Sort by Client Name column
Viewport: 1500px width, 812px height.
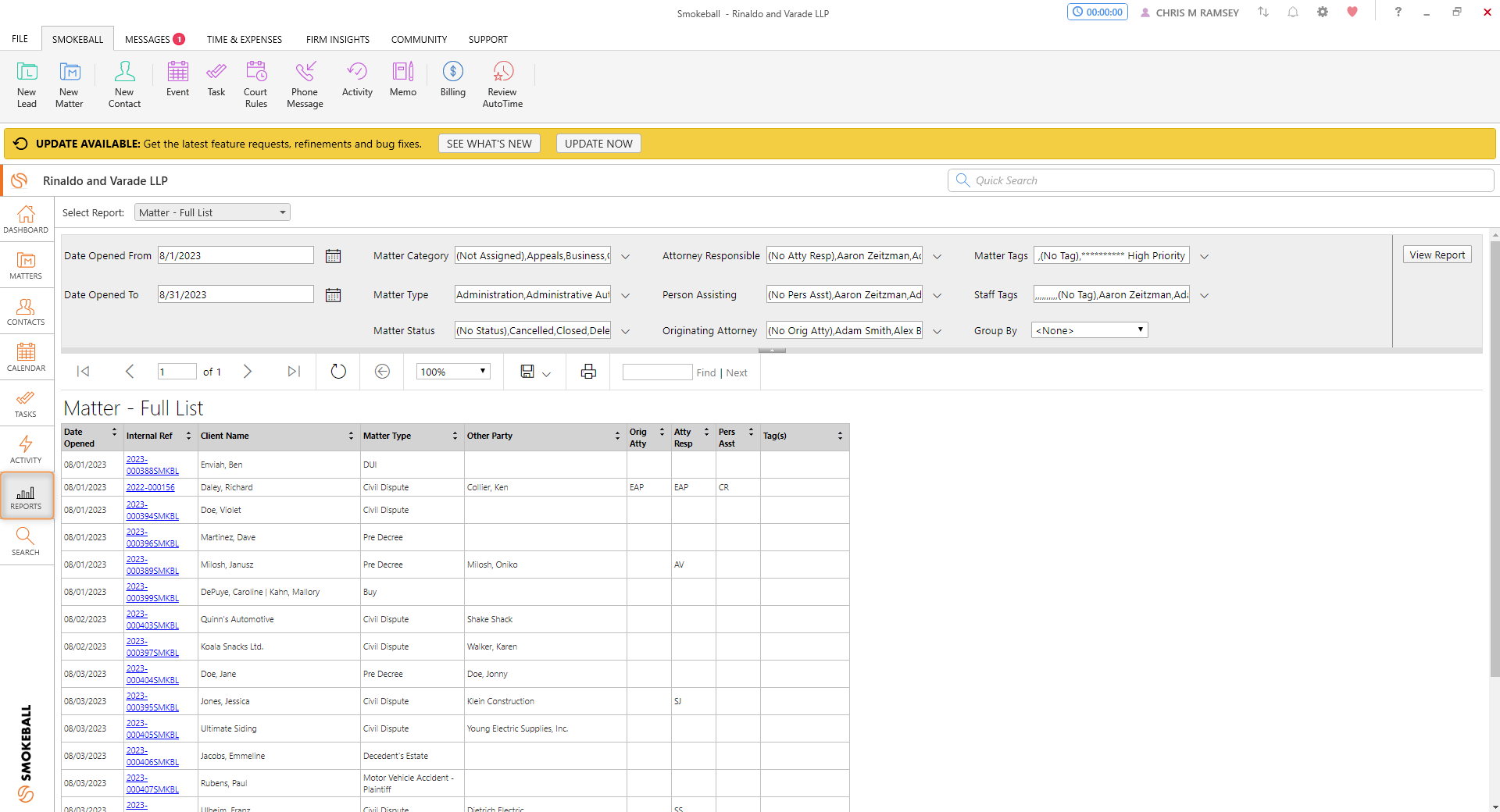click(x=351, y=436)
